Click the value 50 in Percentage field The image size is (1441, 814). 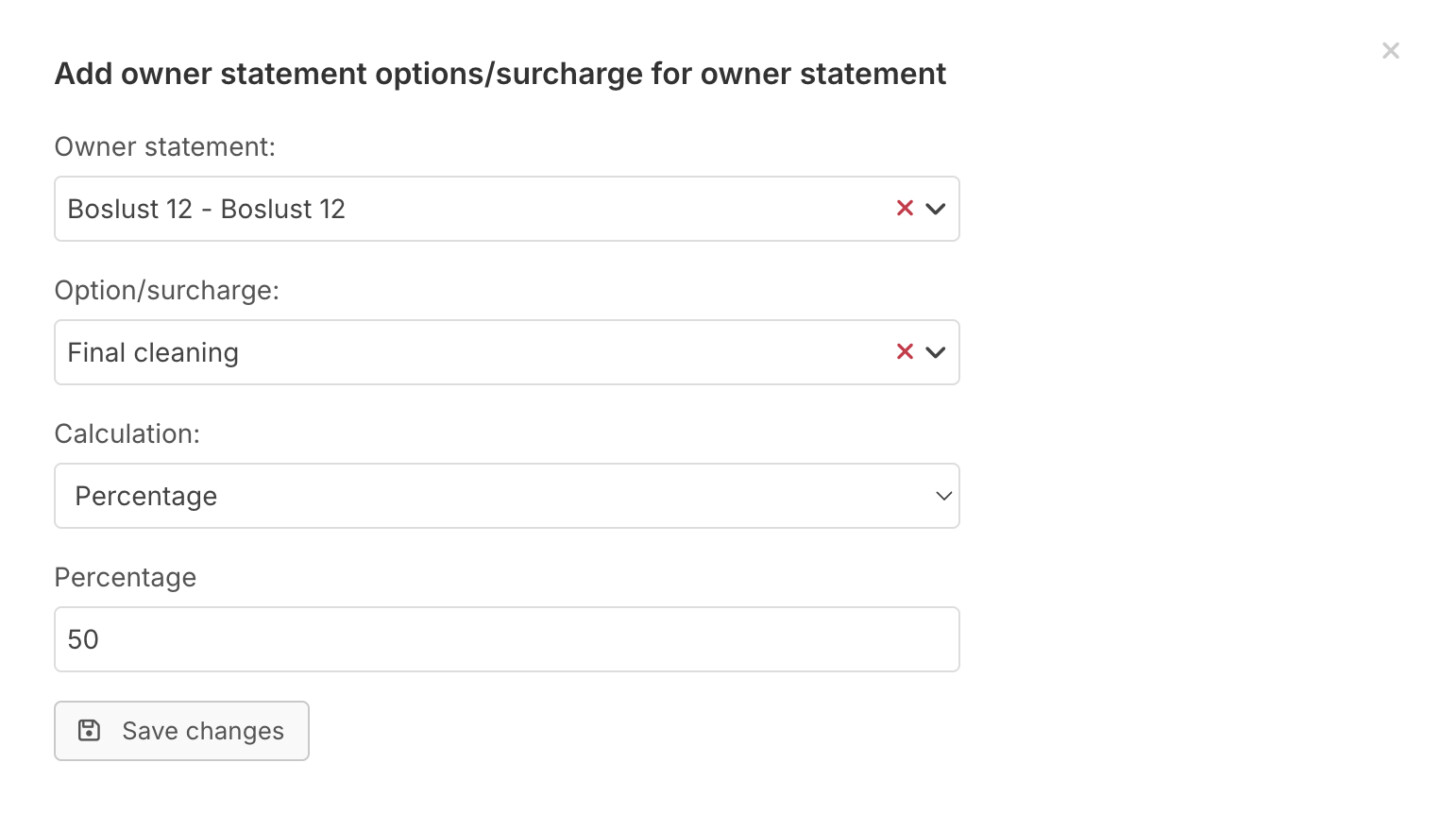point(83,639)
